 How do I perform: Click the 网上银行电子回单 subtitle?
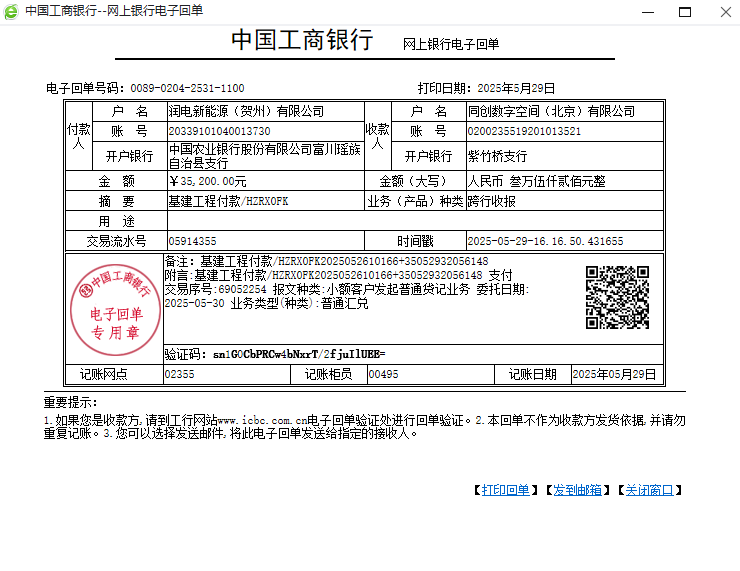click(x=451, y=44)
